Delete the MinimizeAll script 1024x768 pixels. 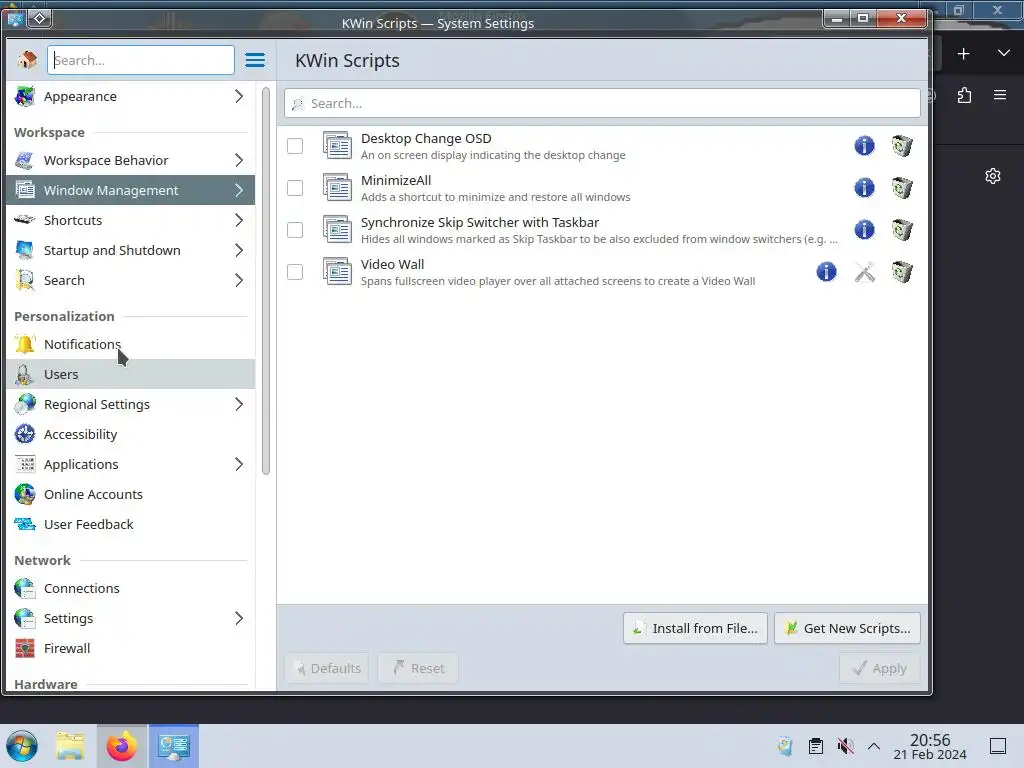point(902,188)
